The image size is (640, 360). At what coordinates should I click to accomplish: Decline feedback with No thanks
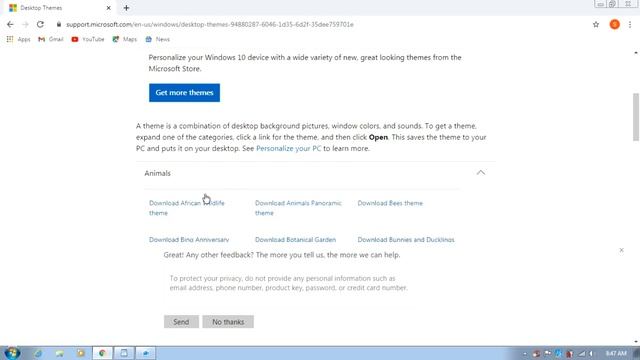click(x=228, y=322)
